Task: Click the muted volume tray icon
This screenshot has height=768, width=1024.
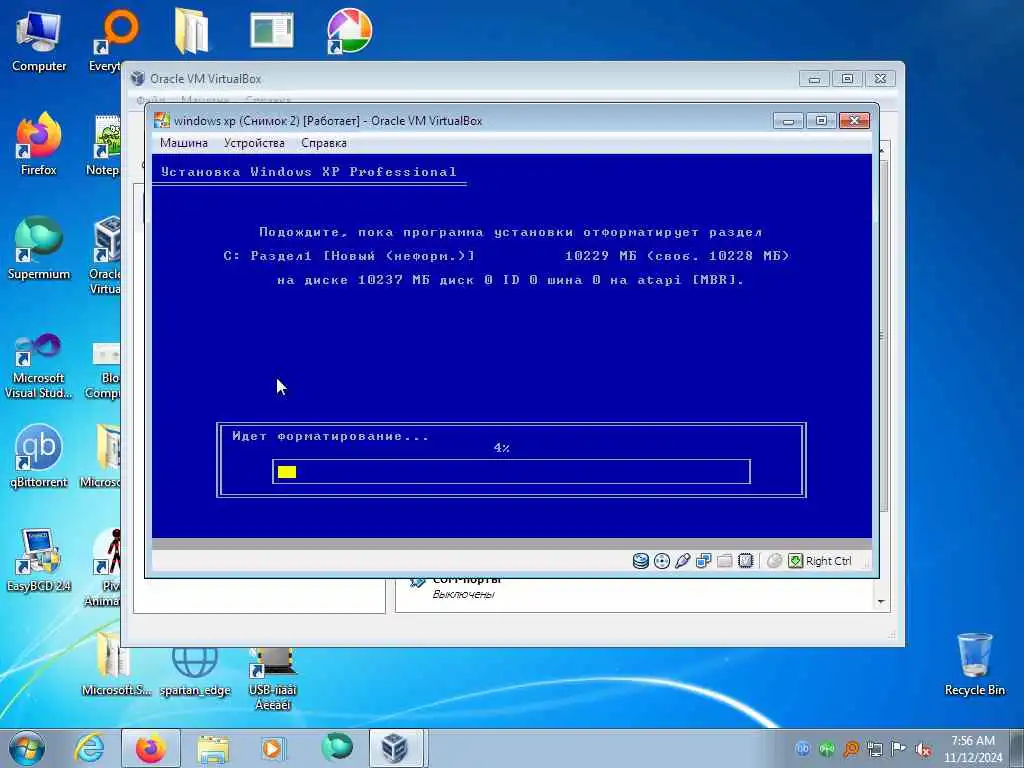Action: pyautogui.click(x=923, y=749)
